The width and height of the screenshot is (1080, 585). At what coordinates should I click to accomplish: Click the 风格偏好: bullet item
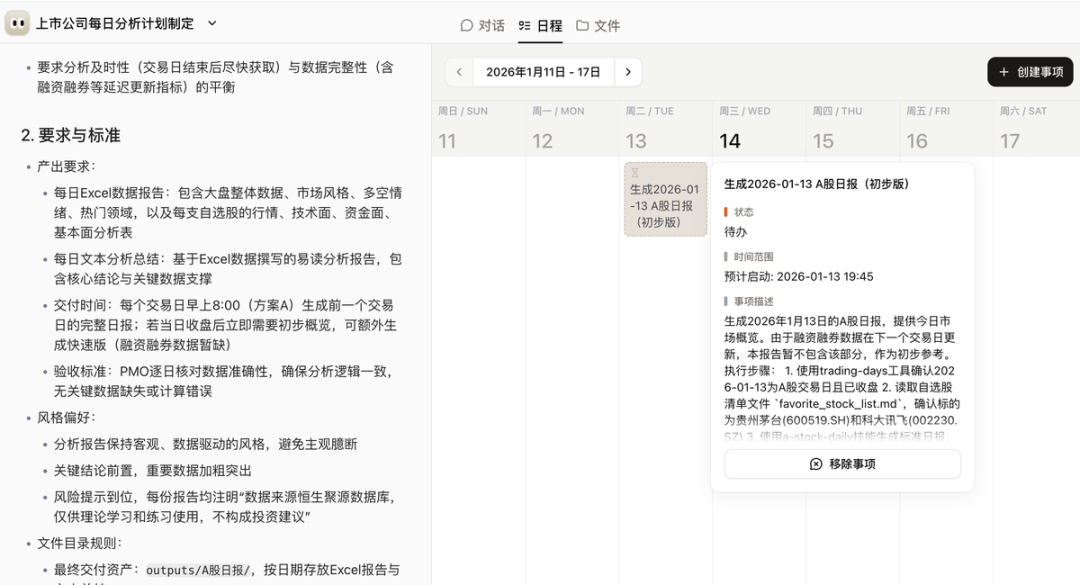click(66, 418)
